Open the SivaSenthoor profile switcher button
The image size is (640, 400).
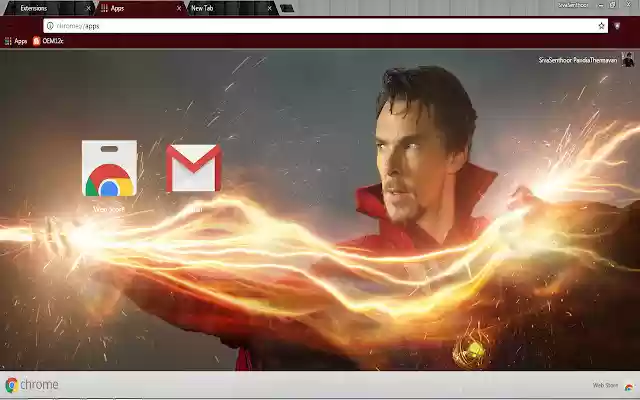[x=573, y=5]
